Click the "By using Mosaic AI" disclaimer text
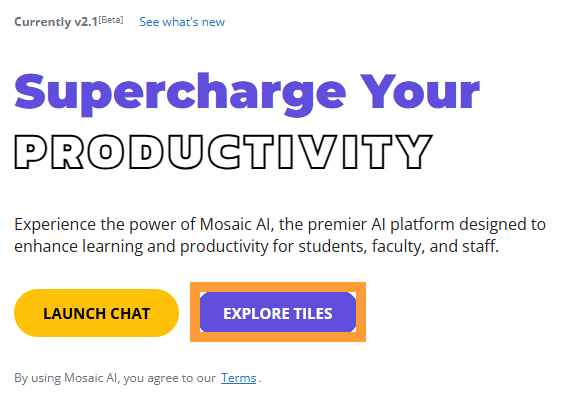 click(x=66, y=378)
